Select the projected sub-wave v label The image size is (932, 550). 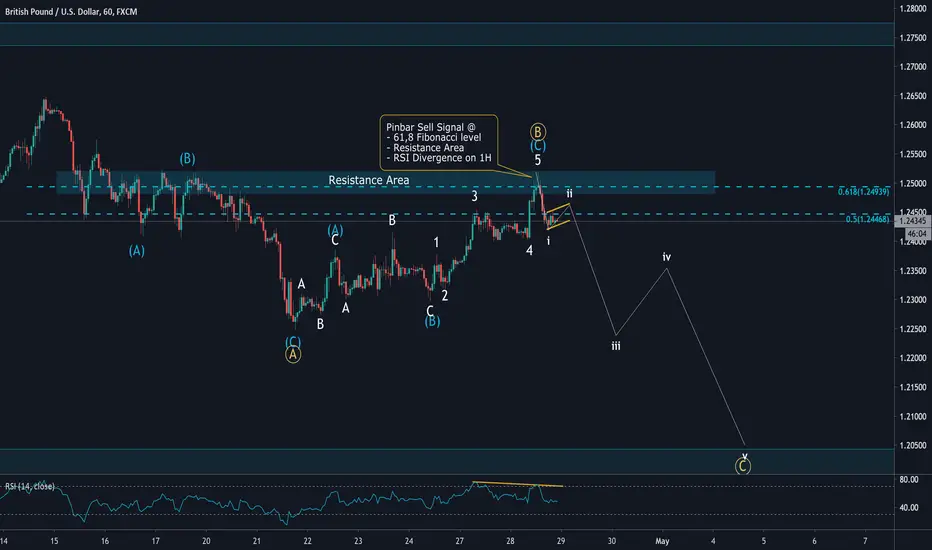[x=745, y=456]
